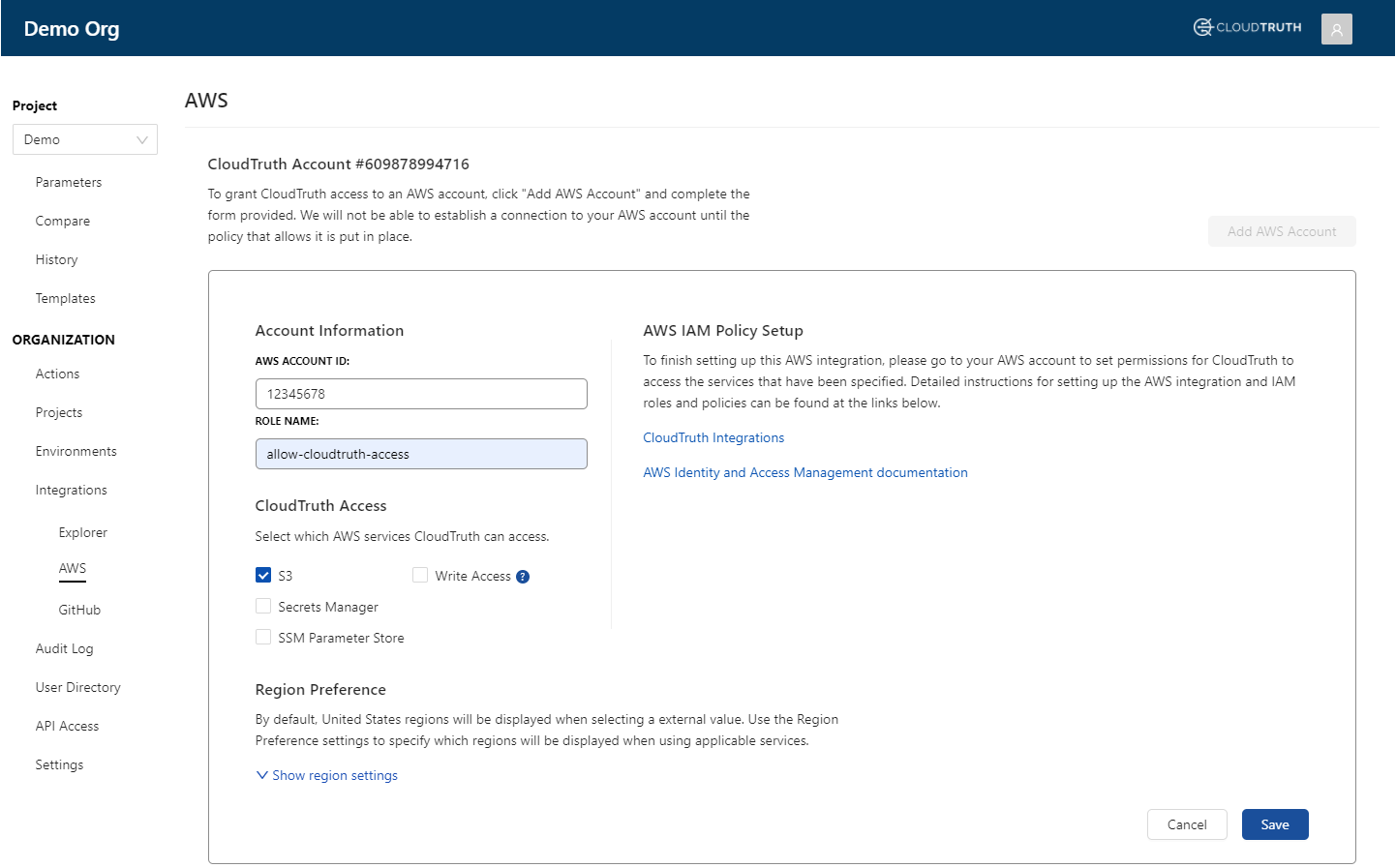Click the Demo Org title
The width and height of the screenshot is (1396, 868).
point(72,29)
